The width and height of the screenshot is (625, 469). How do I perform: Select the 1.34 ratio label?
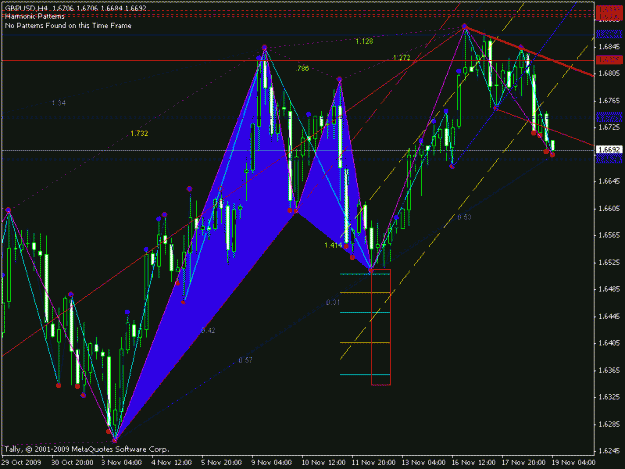(59, 103)
